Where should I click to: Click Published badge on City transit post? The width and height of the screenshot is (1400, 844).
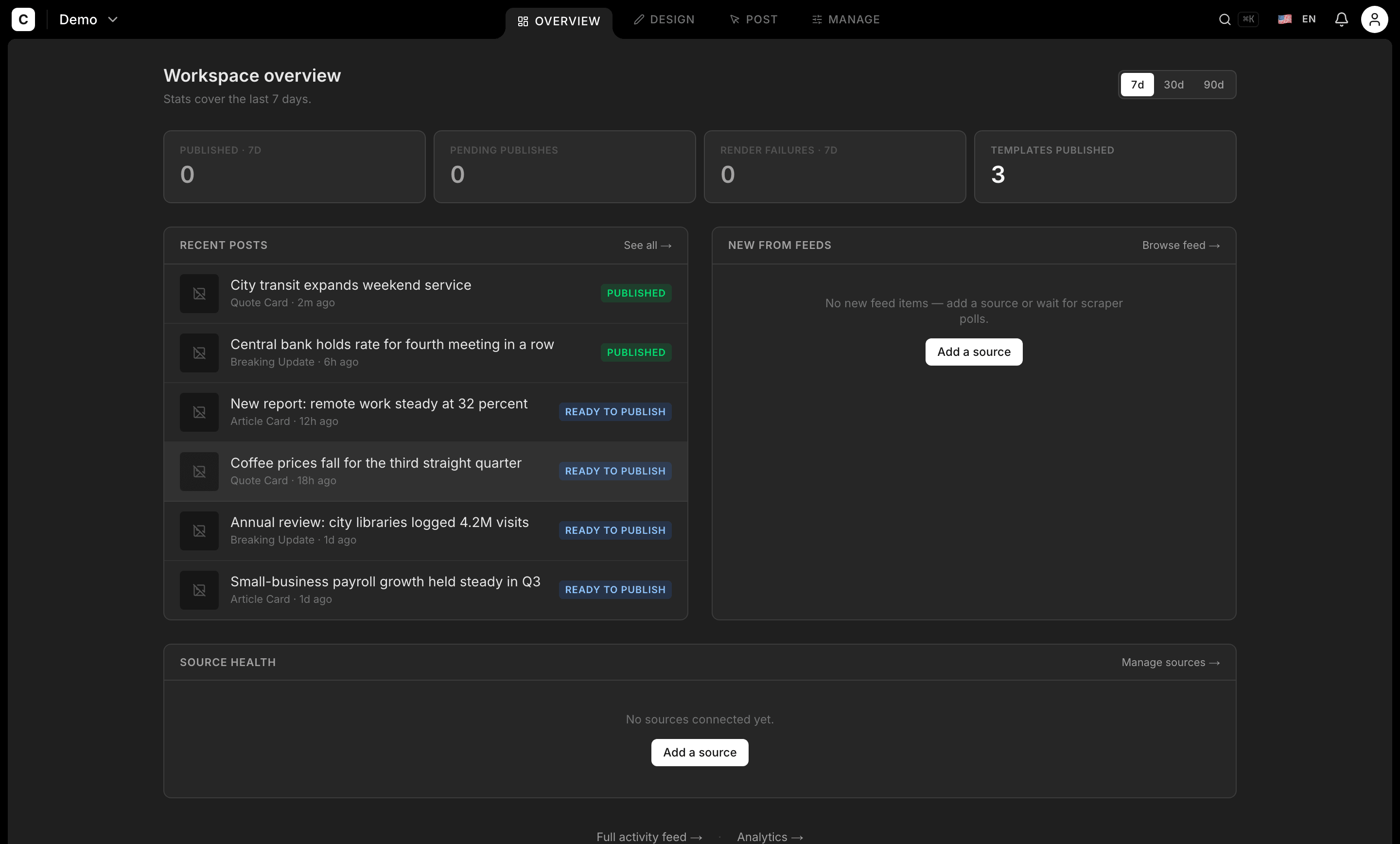coord(636,293)
